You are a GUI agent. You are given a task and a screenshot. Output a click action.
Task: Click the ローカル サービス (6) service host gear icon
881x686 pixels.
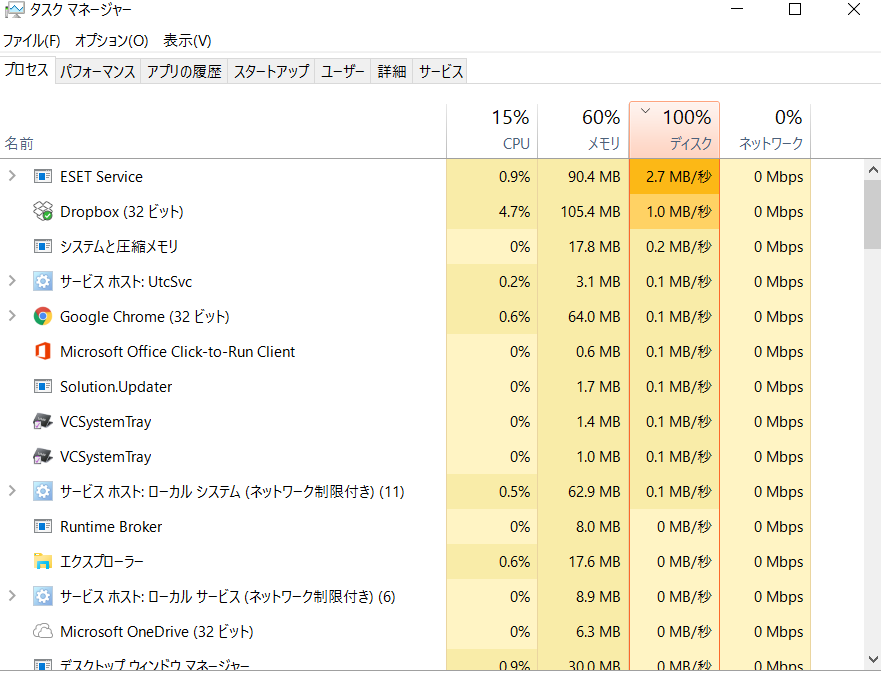click(x=43, y=596)
